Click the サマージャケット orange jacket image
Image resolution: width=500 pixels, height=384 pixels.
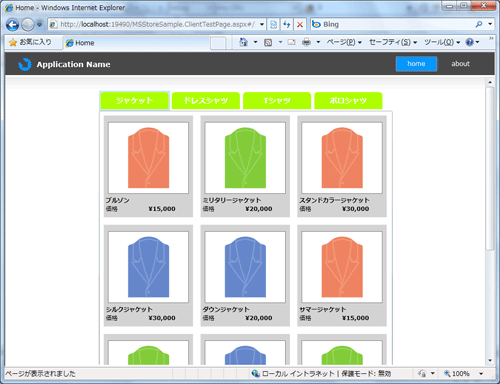[342, 267]
